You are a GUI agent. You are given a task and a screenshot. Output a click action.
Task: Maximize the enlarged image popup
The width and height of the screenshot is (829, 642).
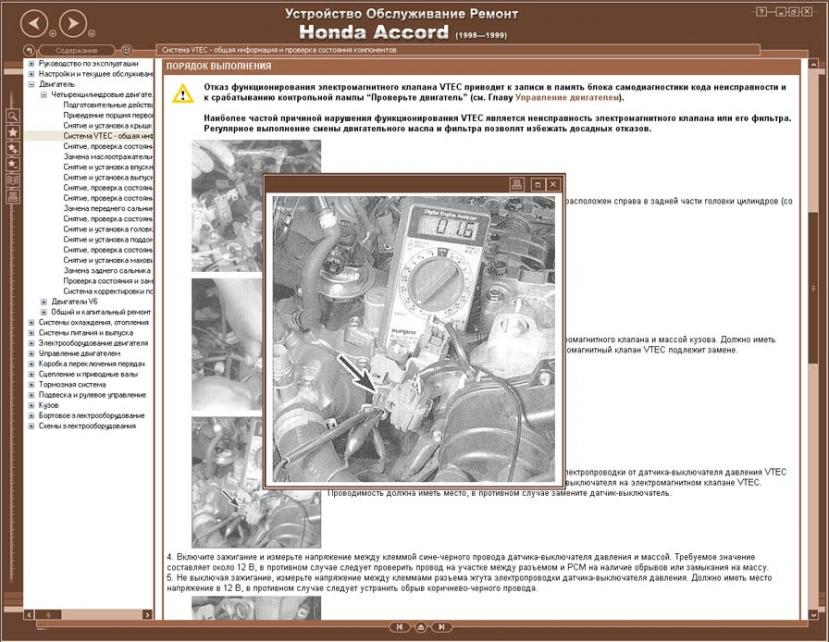[537, 184]
